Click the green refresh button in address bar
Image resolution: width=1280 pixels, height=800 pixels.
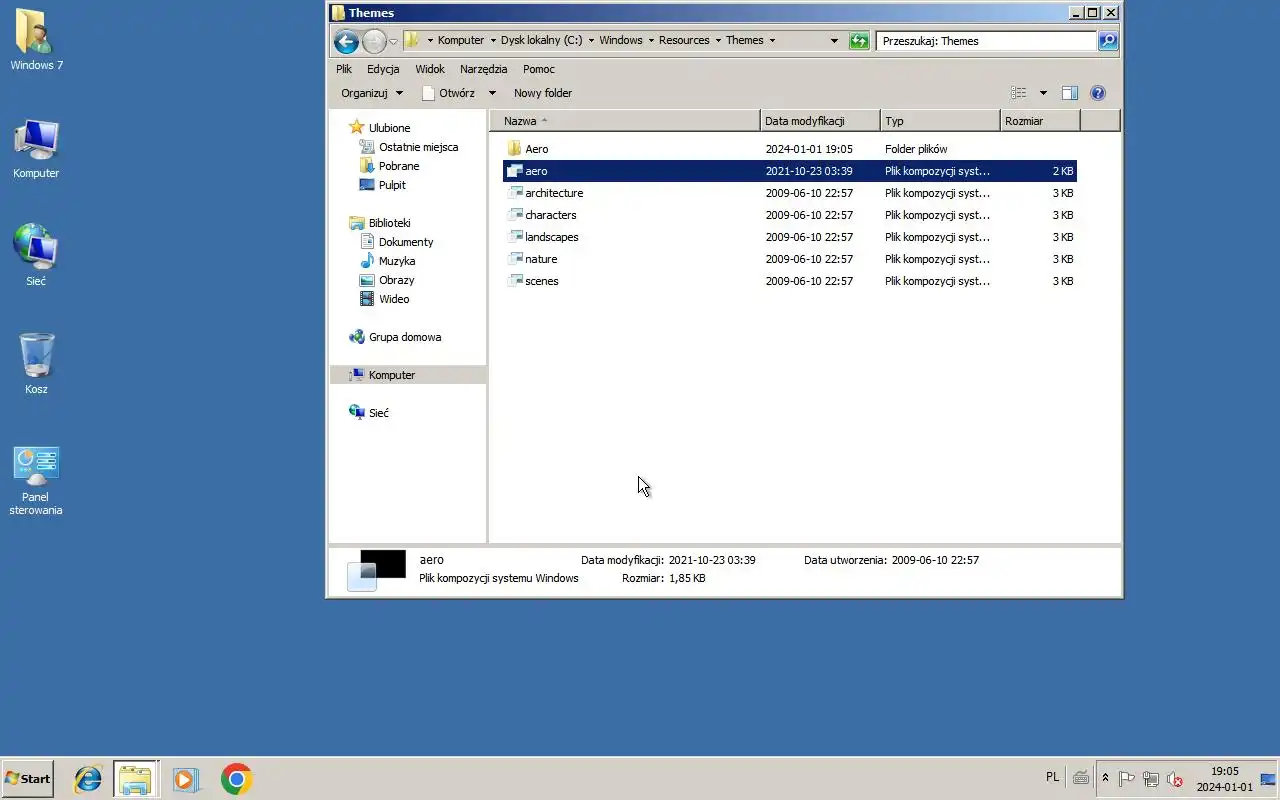859,41
